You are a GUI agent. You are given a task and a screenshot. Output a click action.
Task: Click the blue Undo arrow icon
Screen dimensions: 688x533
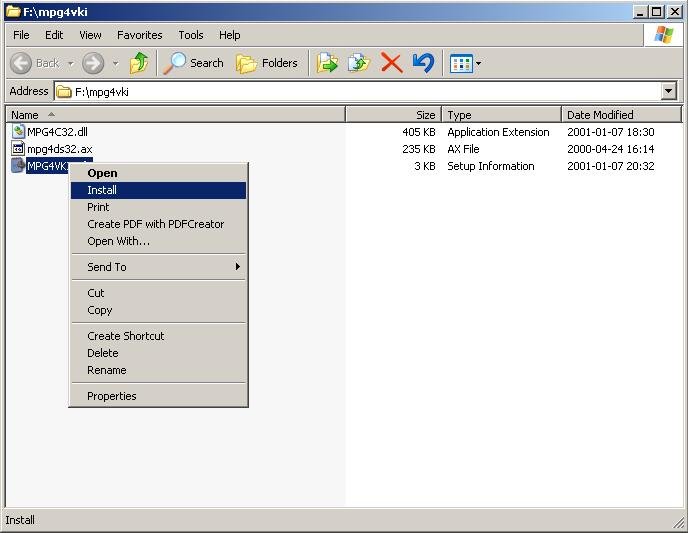(423, 63)
